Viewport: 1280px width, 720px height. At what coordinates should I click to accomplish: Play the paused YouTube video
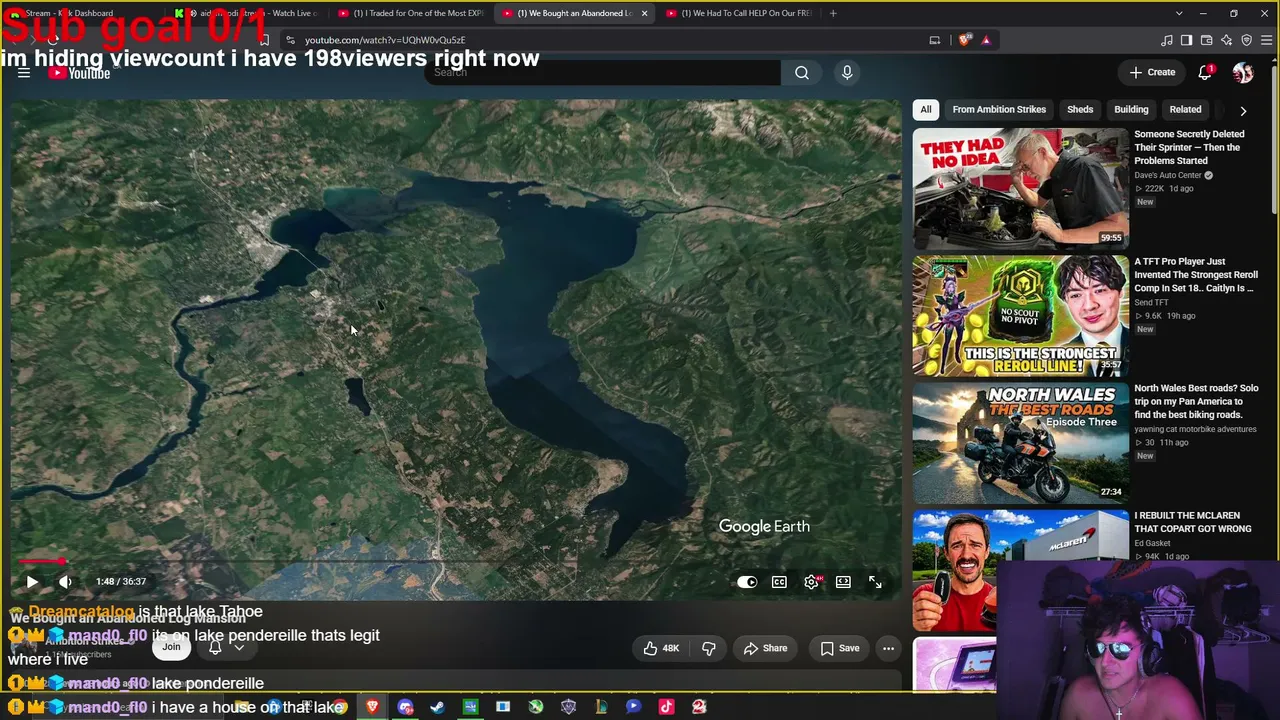pyautogui.click(x=32, y=581)
